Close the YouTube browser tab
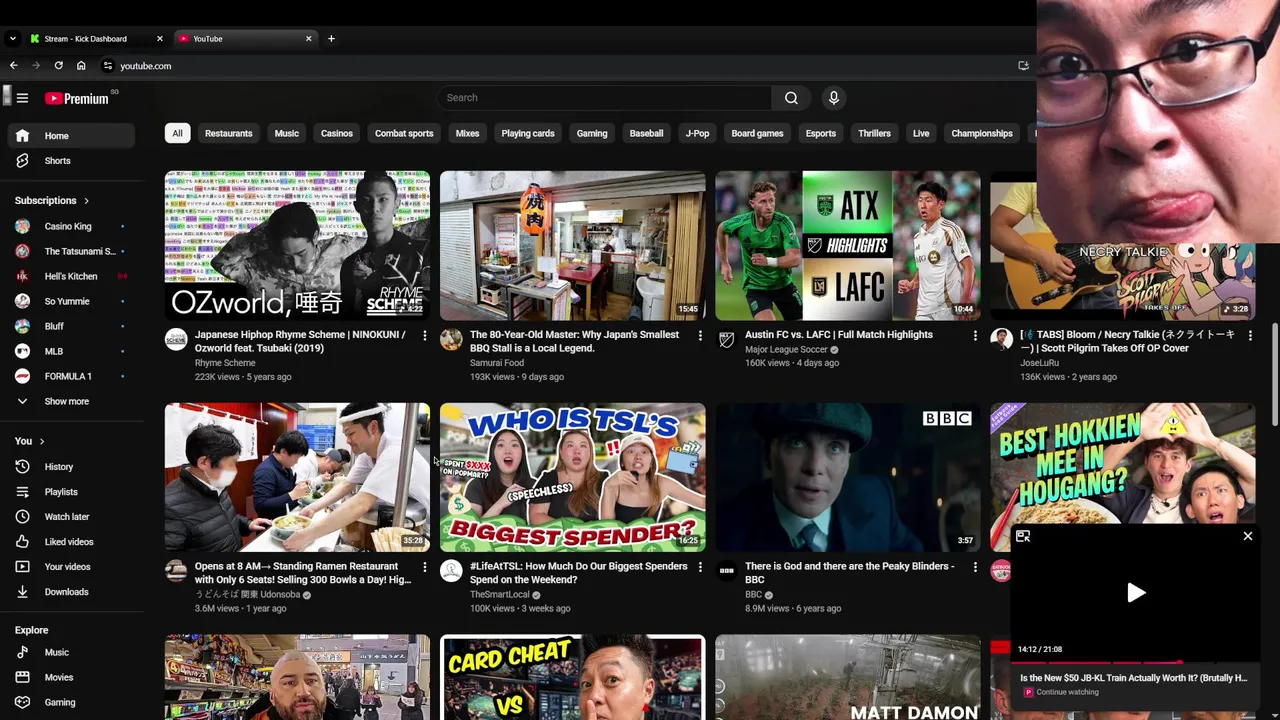 (308, 39)
